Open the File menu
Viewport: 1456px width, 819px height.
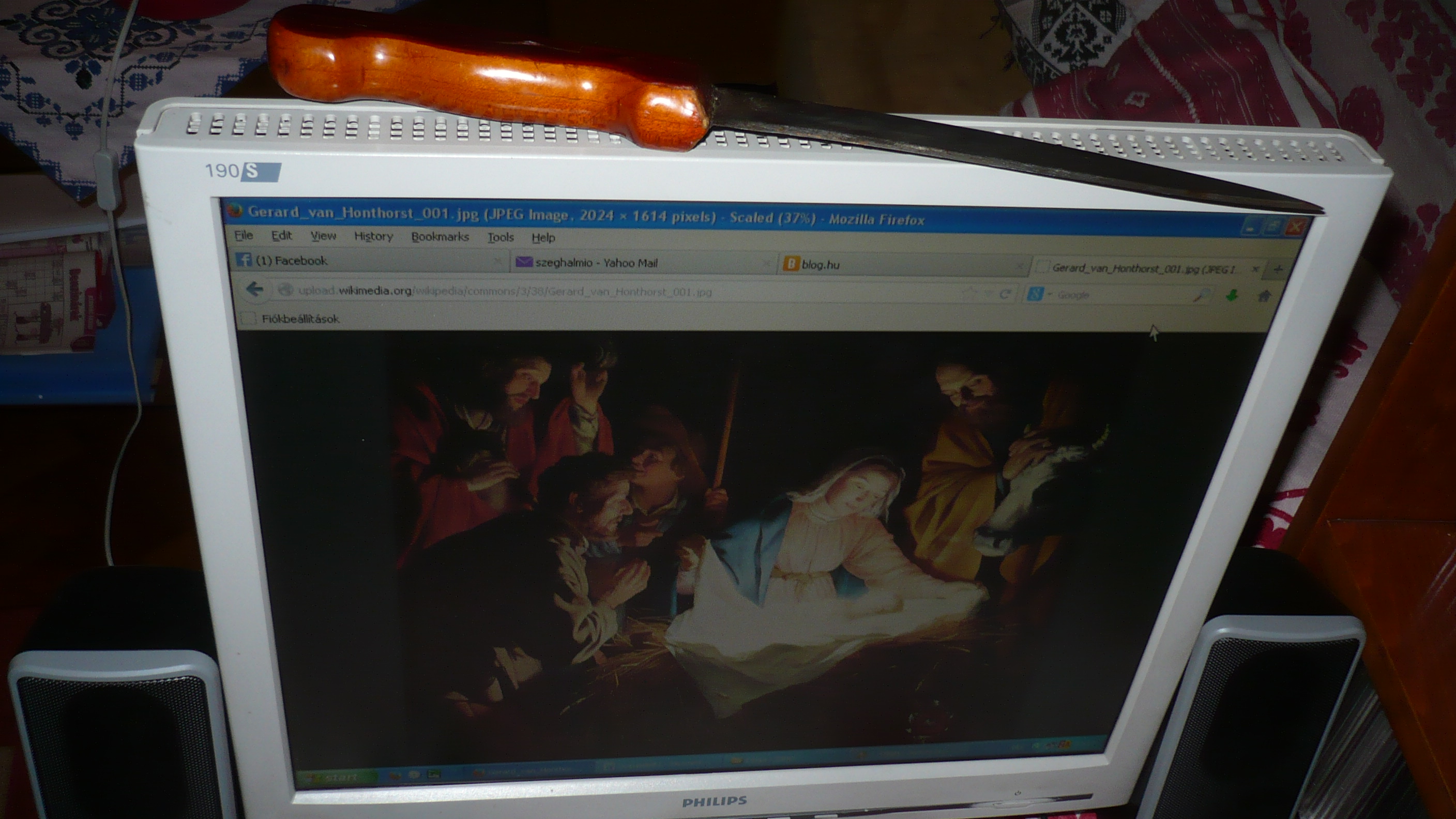coord(244,235)
